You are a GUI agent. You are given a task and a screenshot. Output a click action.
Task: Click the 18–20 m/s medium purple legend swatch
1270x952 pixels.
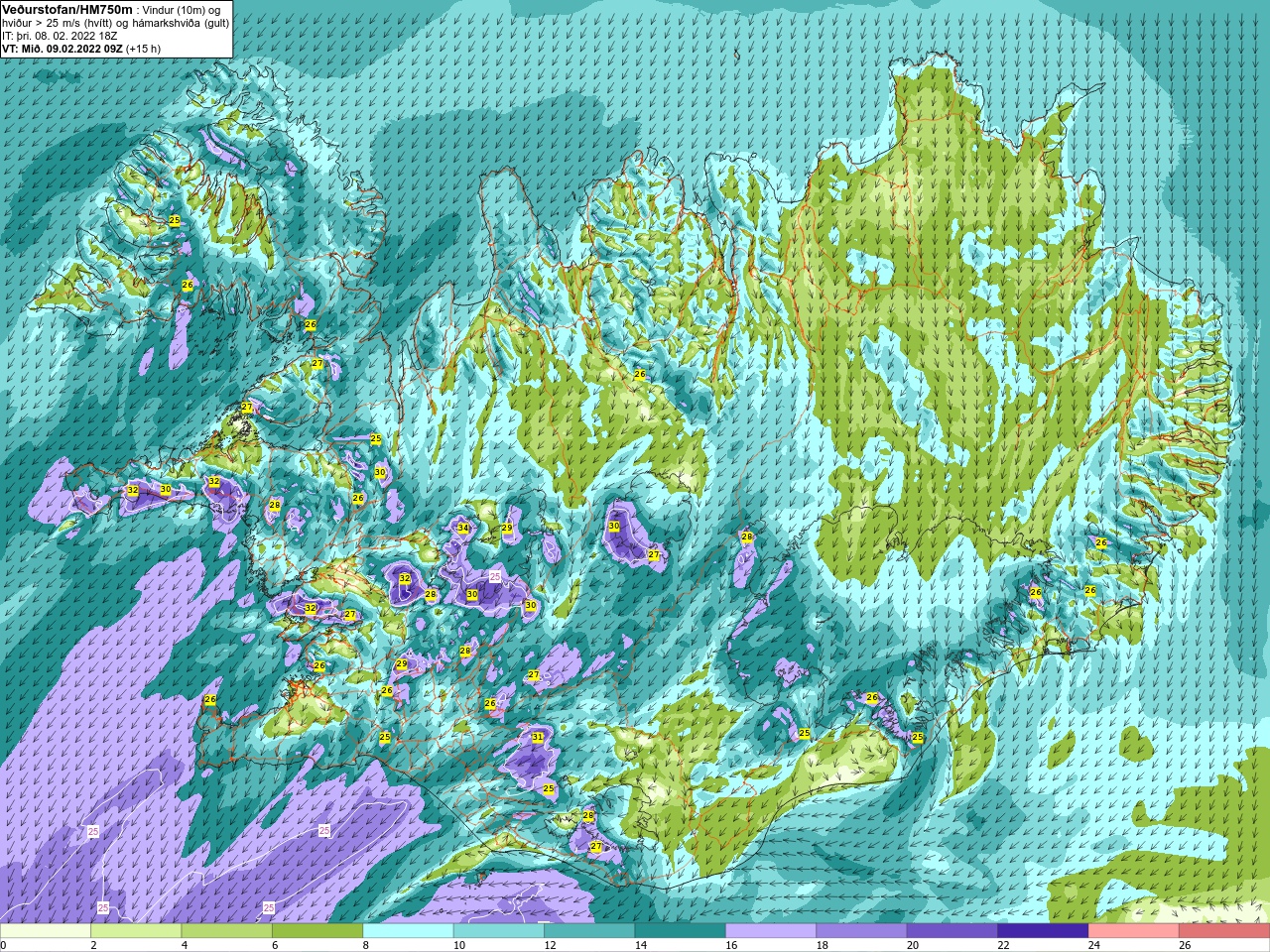pyautogui.click(x=861, y=931)
